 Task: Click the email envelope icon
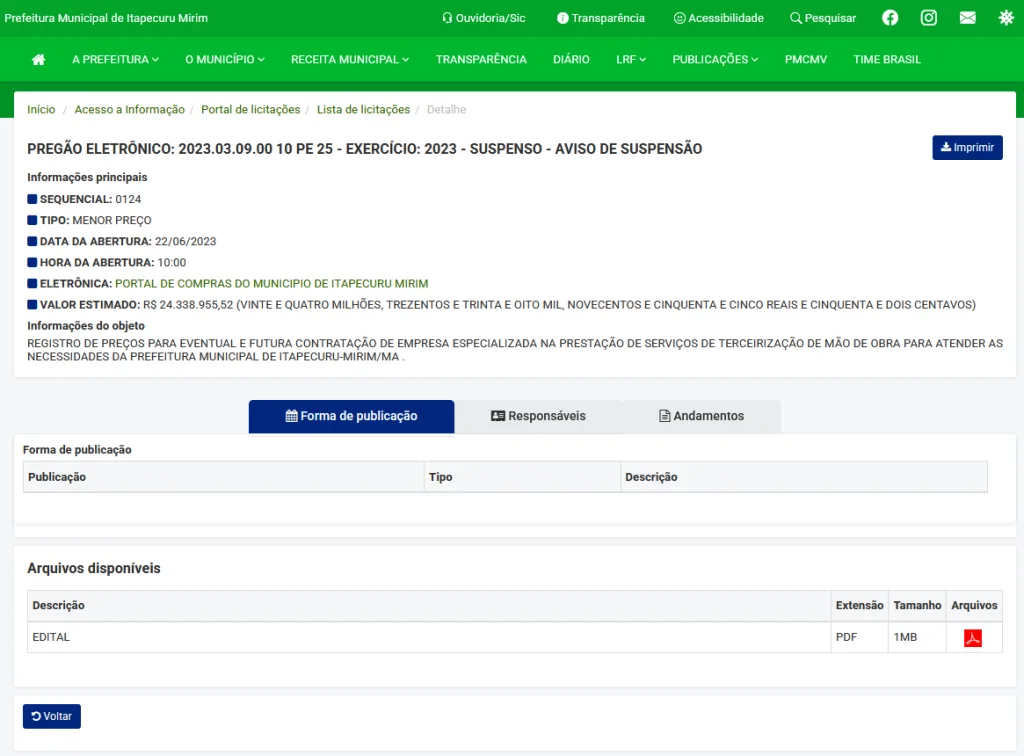click(x=967, y=18)
